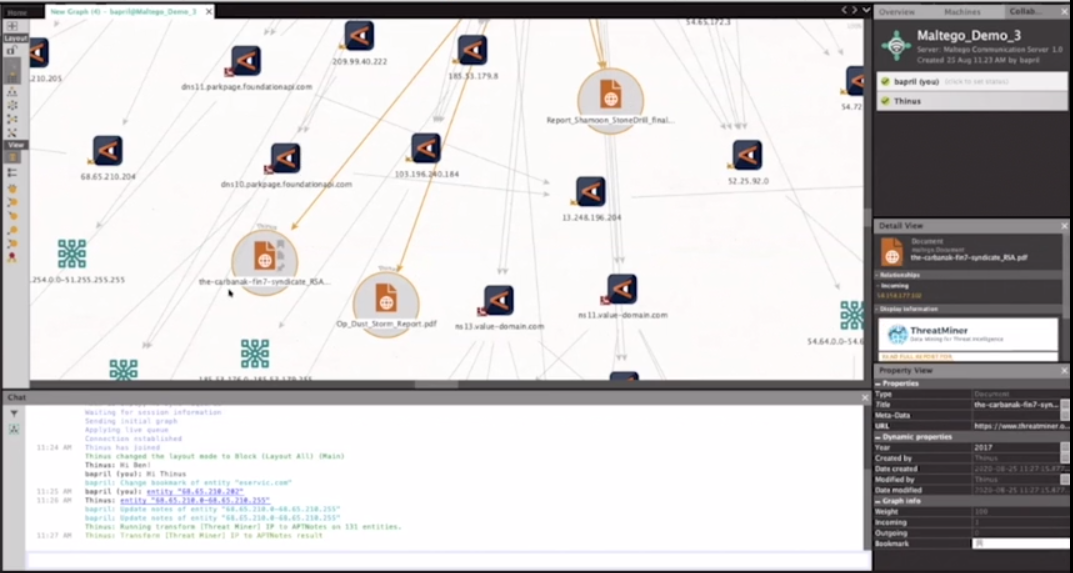Select the dns11.parkpage.foundationapi.com node
This screenshot has width=1073, height=573.
tap(246, 61)
